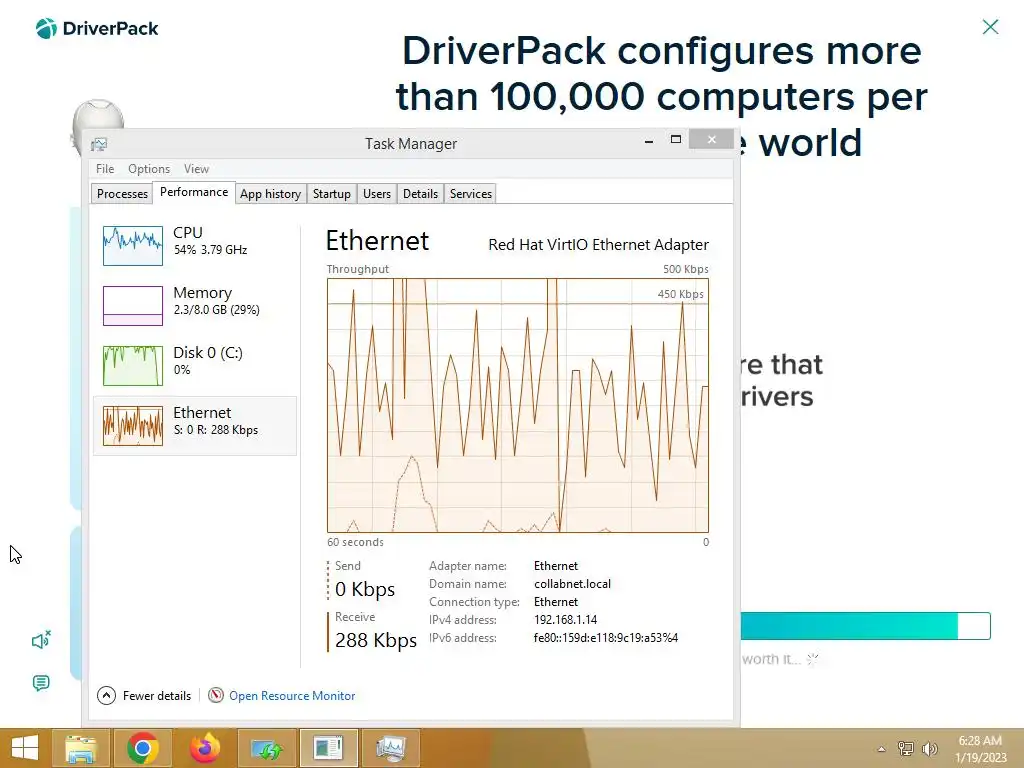Click the Fewer details label
This screenshot has width=1024, height=768.
157,696
